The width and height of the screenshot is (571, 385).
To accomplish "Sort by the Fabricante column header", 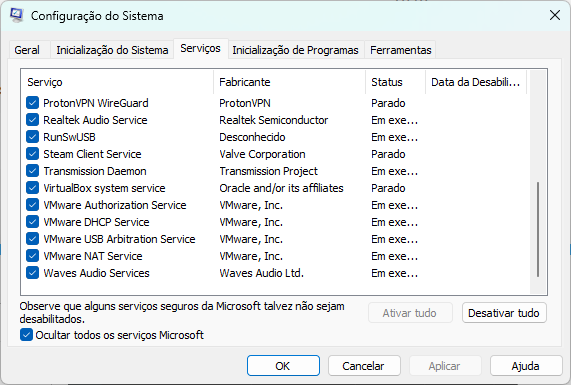I will 290,82.
